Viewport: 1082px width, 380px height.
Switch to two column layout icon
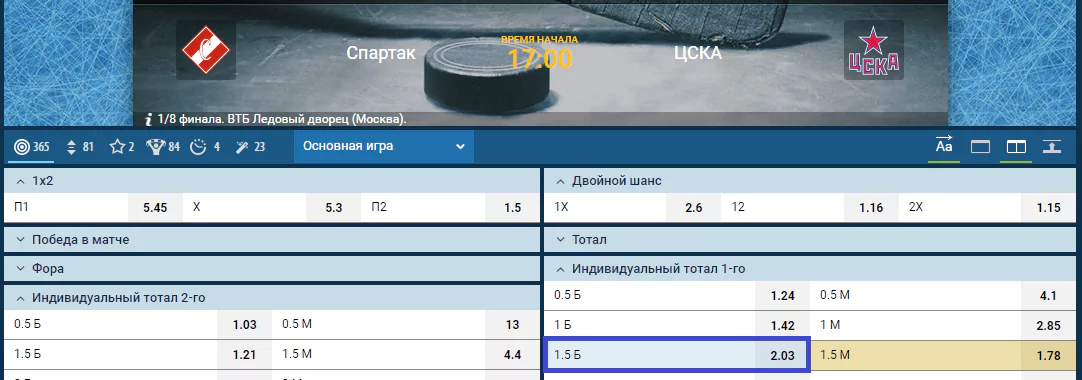(x=1016, y=147)
